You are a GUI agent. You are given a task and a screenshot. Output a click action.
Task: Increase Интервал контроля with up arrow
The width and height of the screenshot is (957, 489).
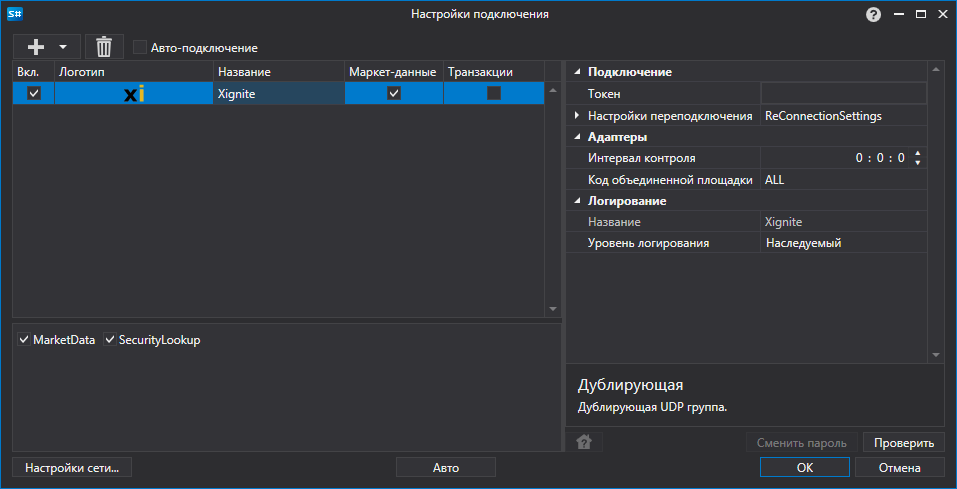click(917, 154)
